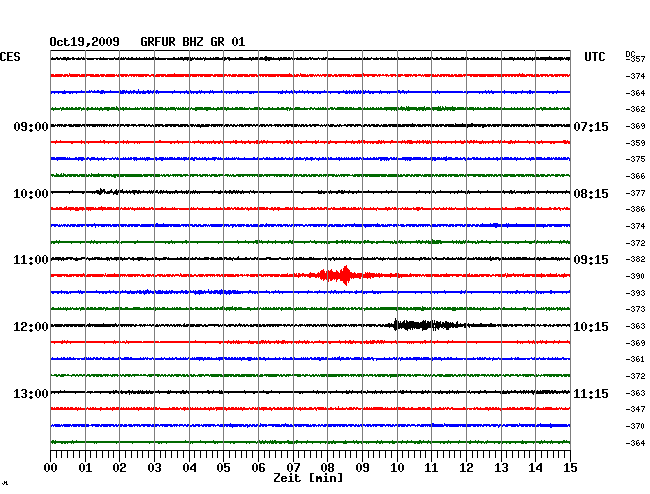Click the DC offset value -347
This screenshot has height=494, width=650.
click(x=635, y=409)
